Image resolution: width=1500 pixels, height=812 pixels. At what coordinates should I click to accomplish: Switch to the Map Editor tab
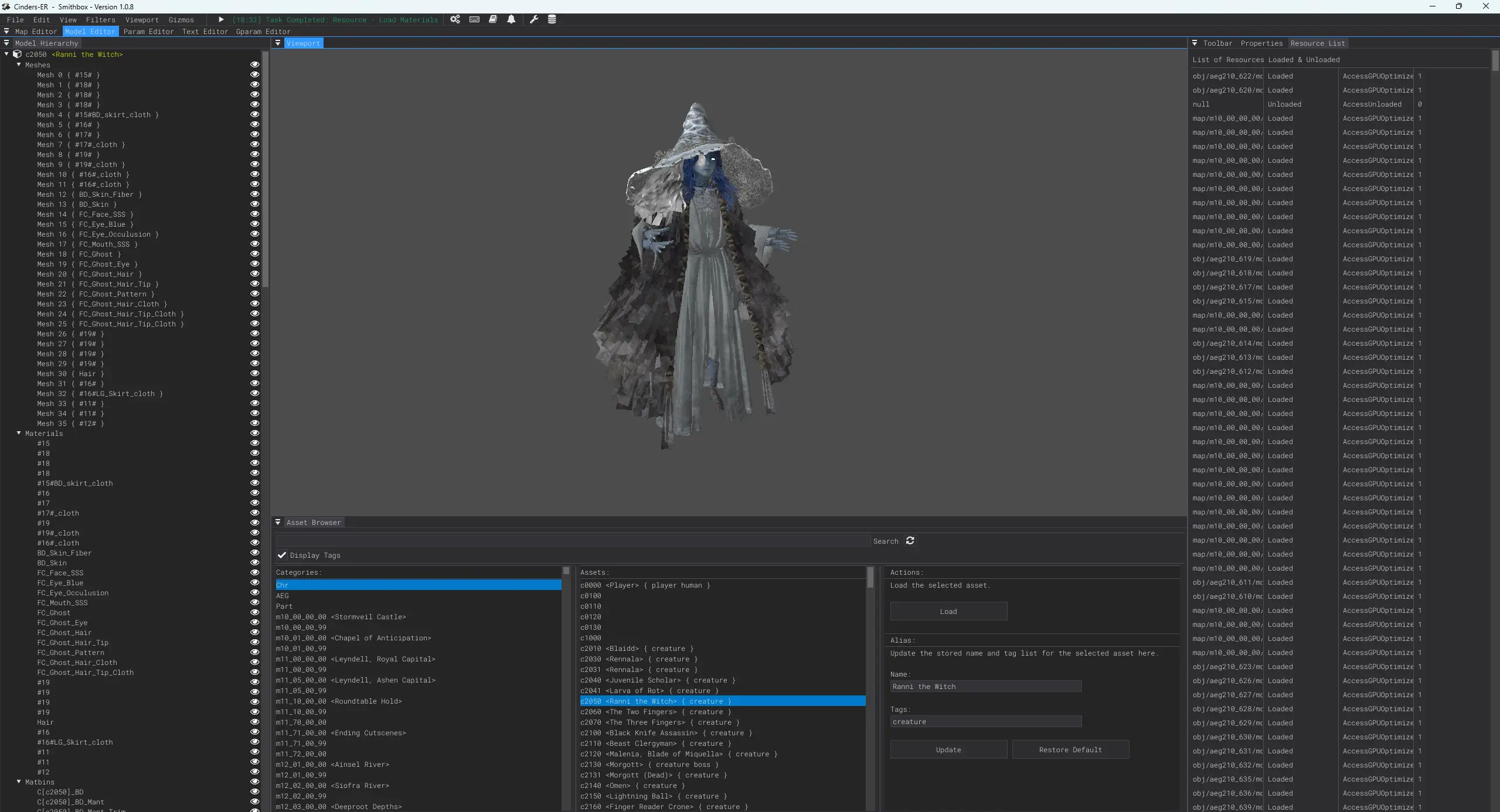36,32
